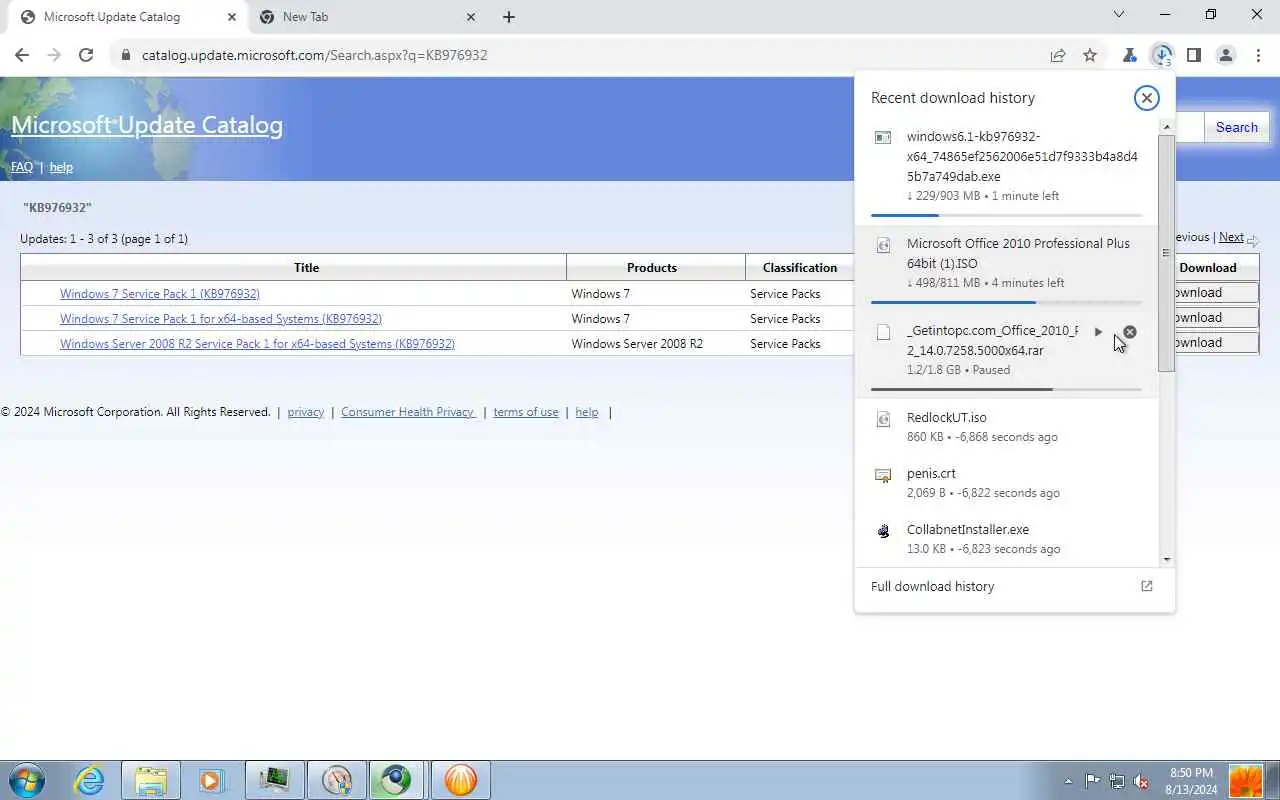Sort results by the Products column header

(x=652, y=267)
